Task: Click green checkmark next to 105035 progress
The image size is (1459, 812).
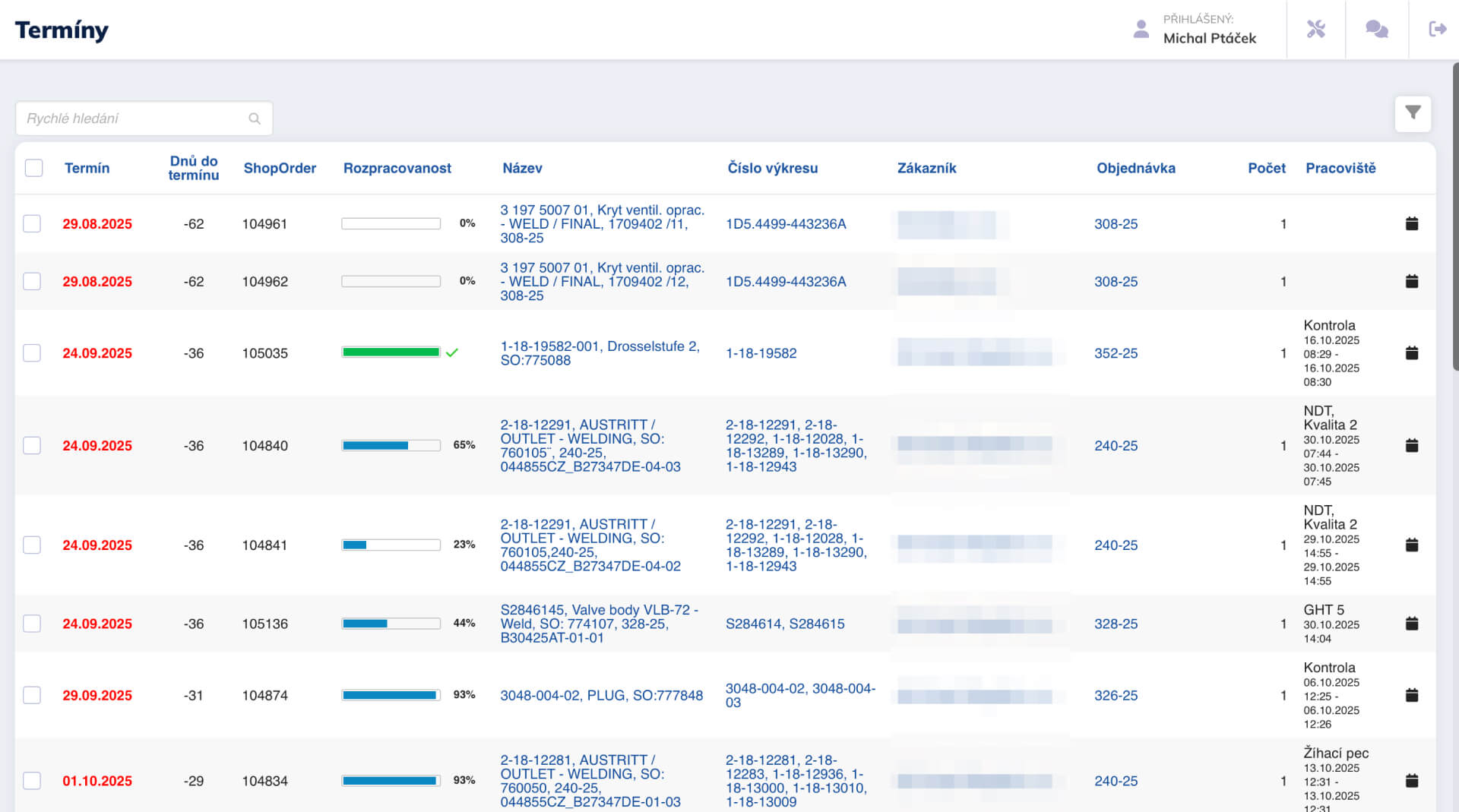Action: pyautogui.click(x=452, y=352)
